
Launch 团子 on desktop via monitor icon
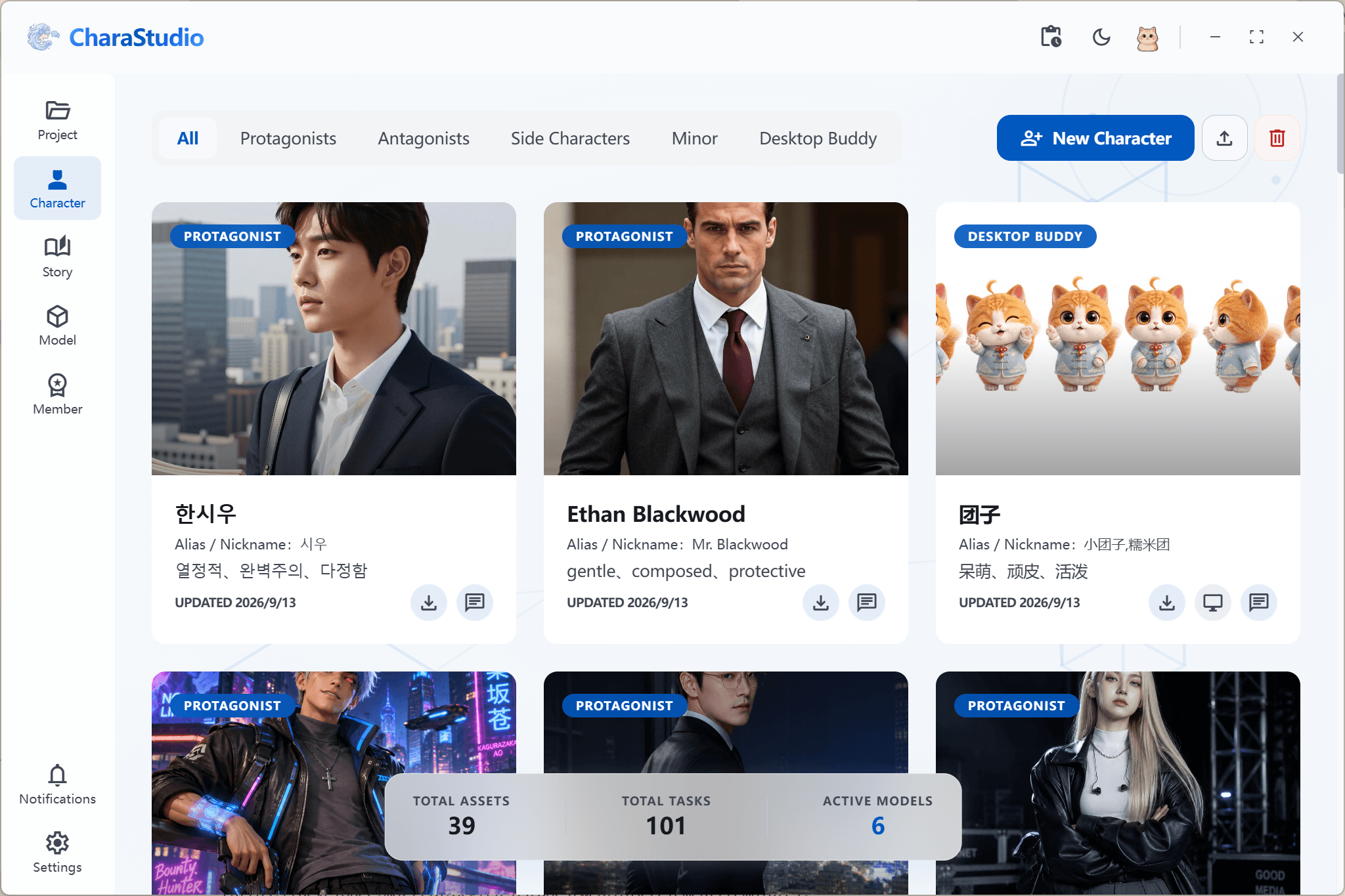tap(1213, 603)
